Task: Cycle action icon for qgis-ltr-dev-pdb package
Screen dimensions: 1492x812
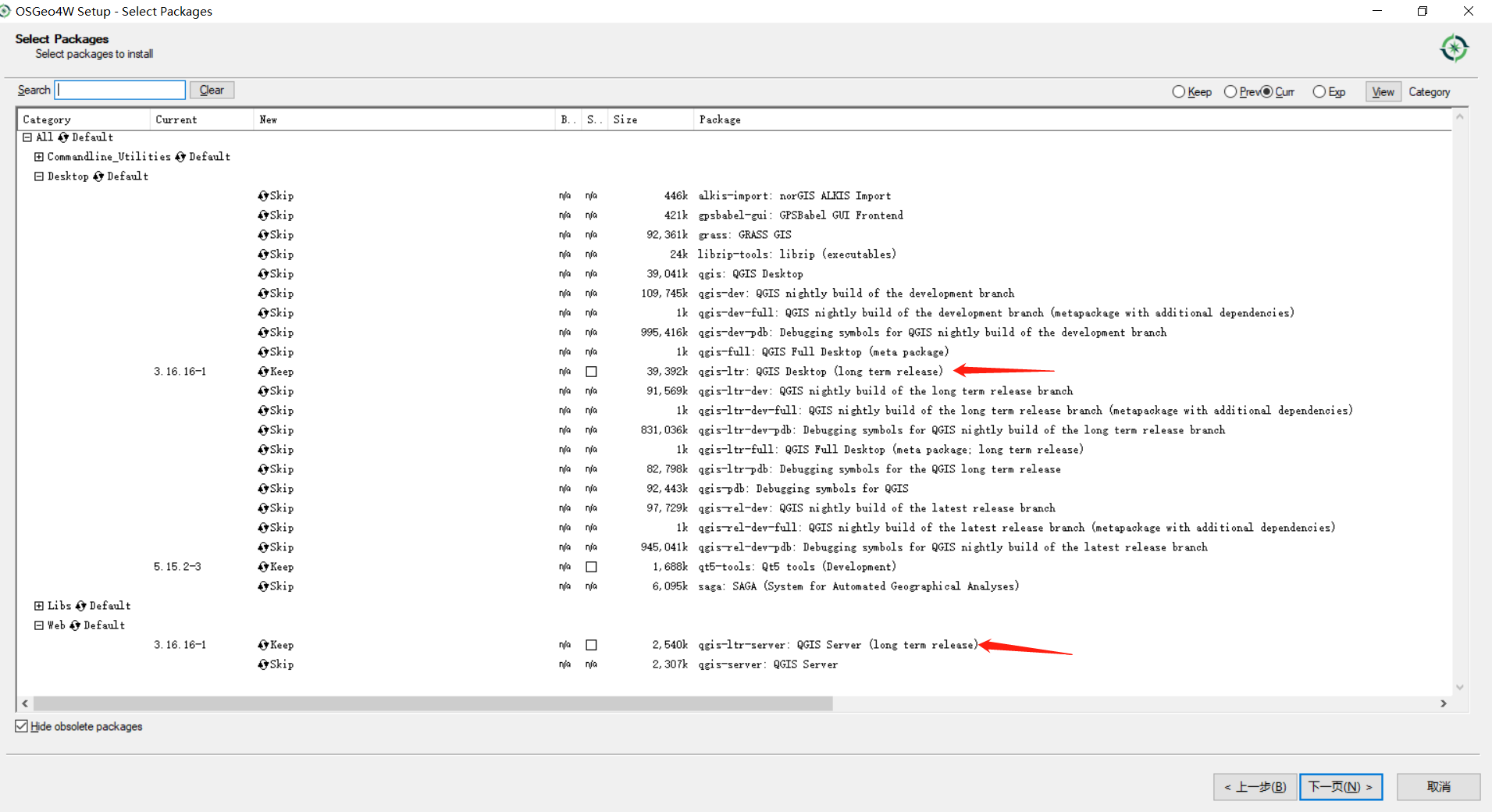Action: (263, 430)
